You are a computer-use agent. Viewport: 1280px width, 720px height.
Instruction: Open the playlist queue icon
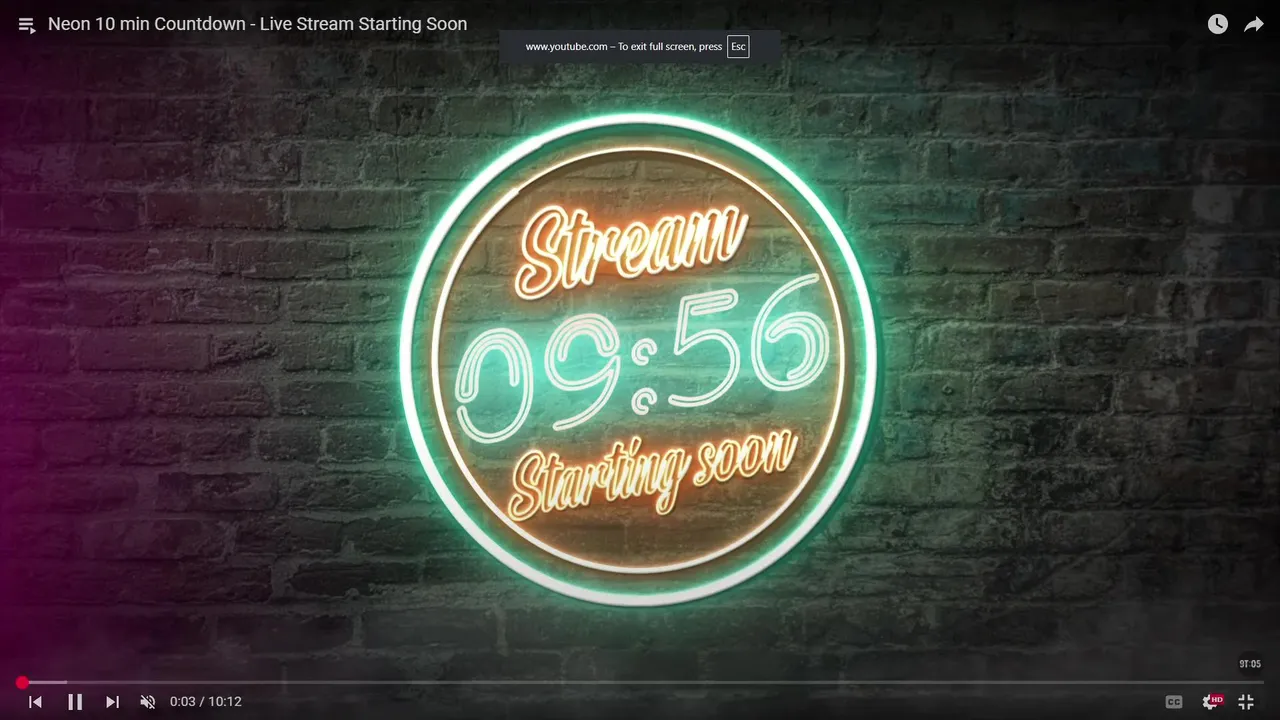coord(27,25)
